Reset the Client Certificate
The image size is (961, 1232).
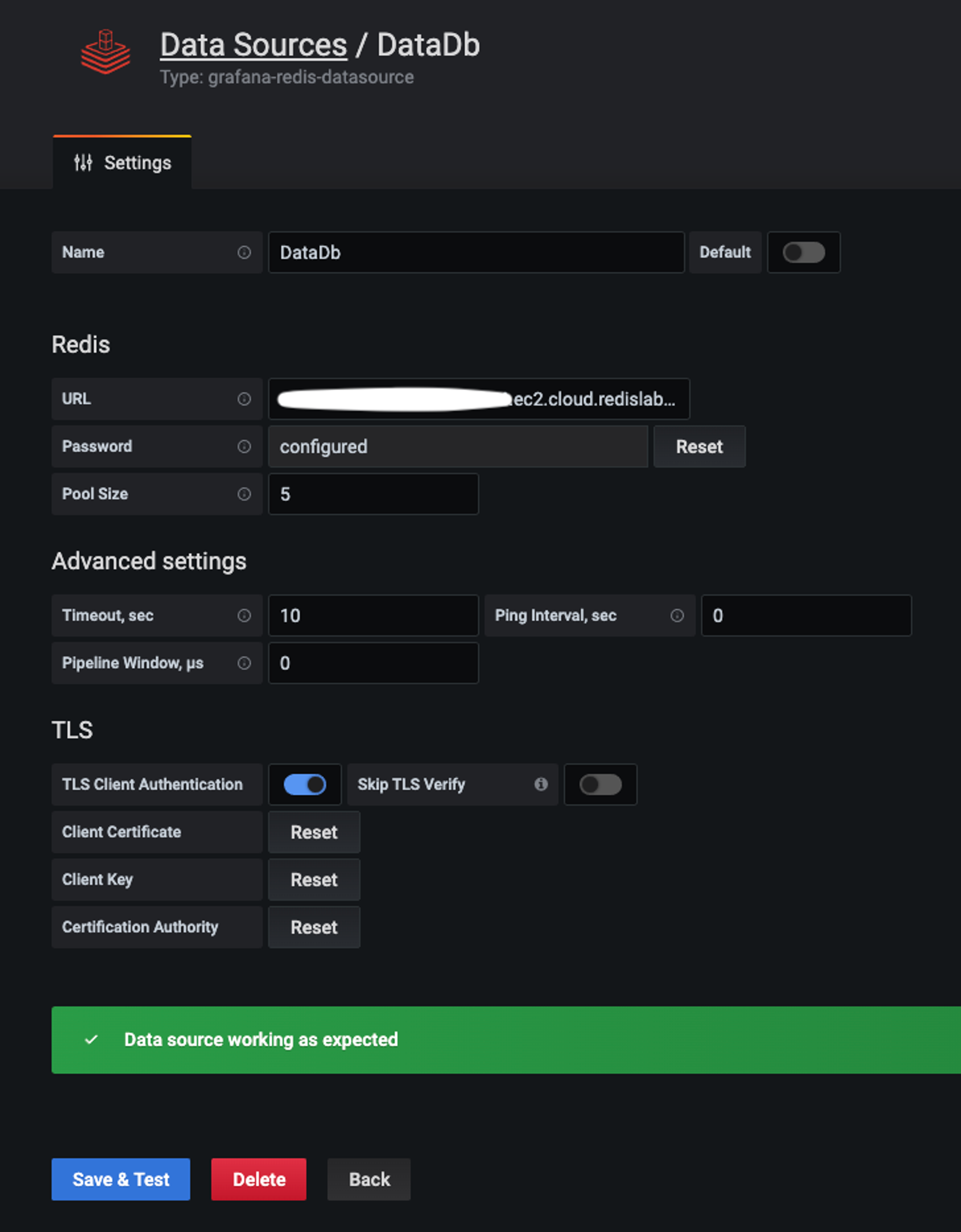pyautogui.click(x=314, y=832)
